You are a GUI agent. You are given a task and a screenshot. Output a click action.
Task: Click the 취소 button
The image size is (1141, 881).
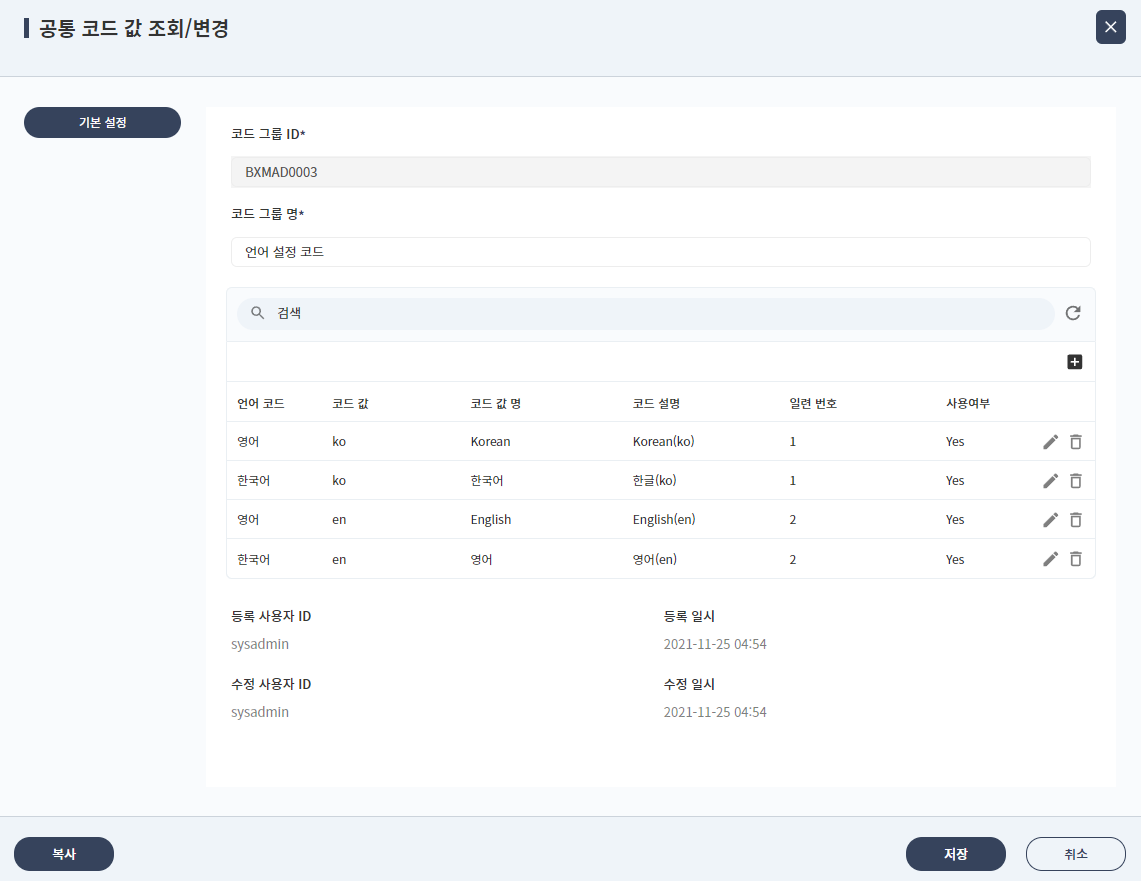tap(1076, 854)
